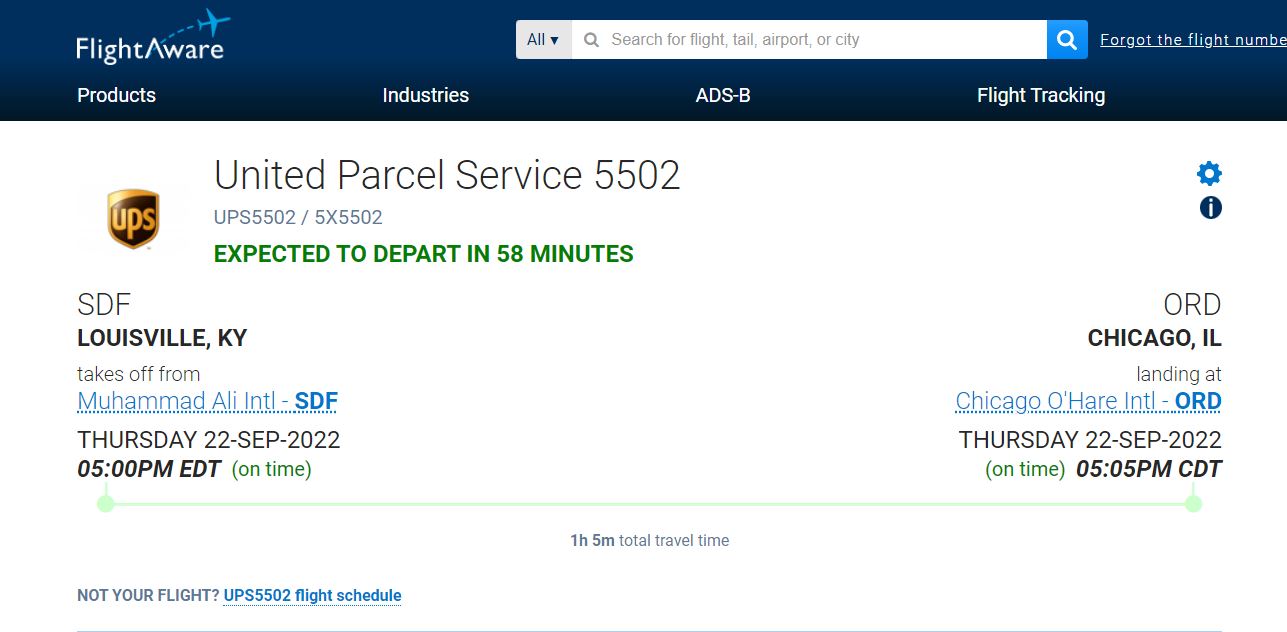
Task: Open the Chicago O'Hare Intl - ORD link
Action: pos(1088,402)
